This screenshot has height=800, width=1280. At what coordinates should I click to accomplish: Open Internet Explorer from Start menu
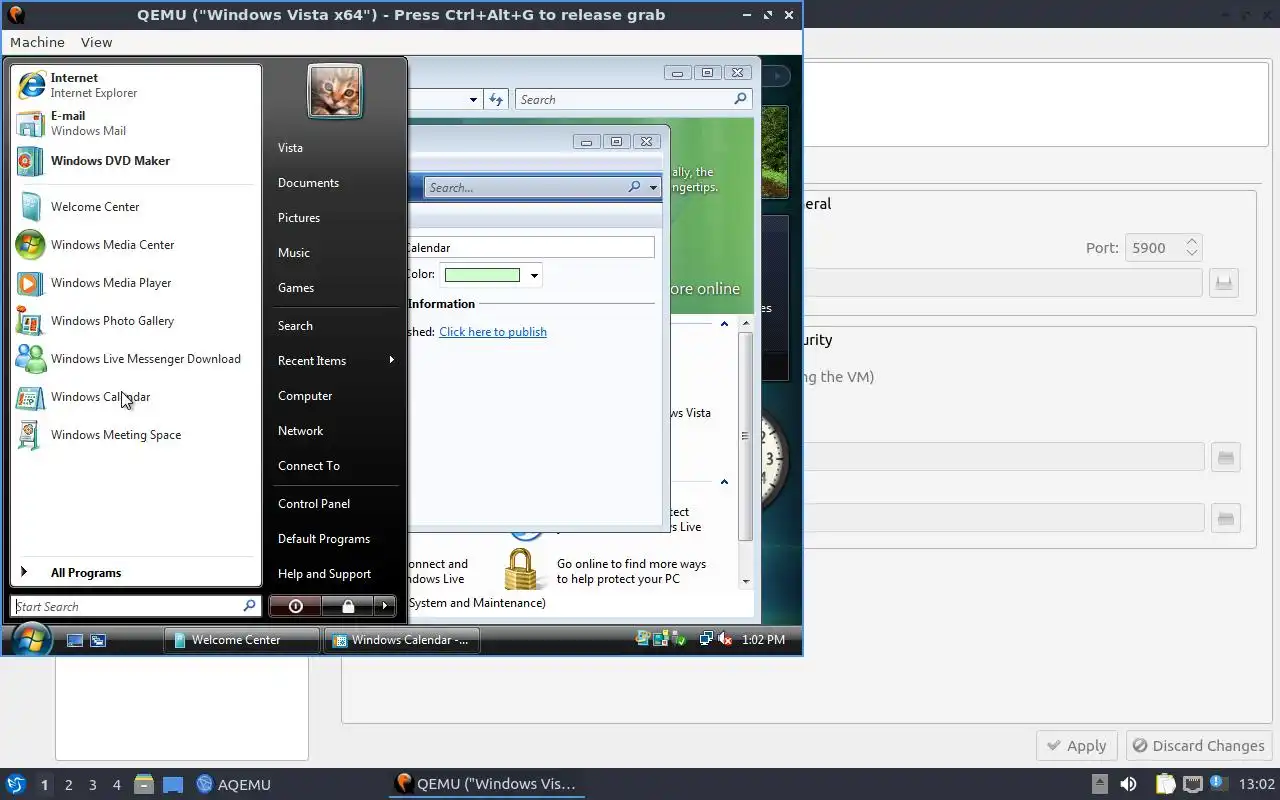(137, 85)
